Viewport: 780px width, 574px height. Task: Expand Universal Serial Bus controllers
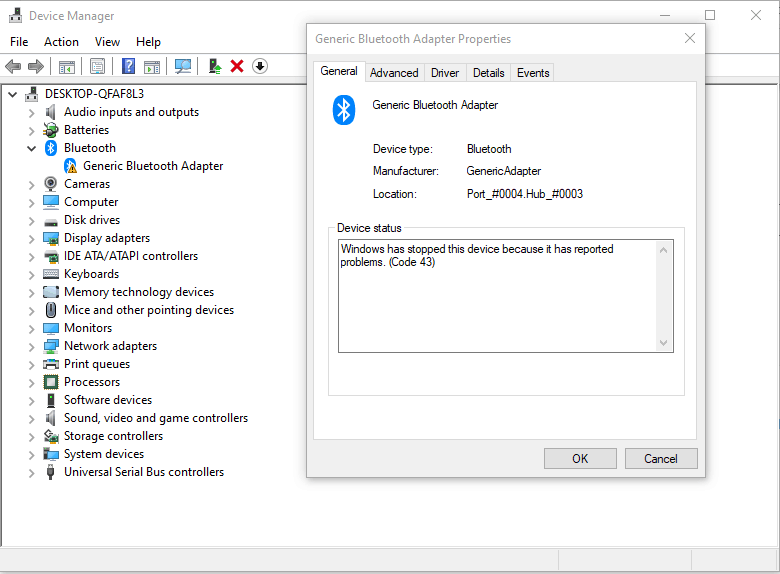pyautogui.click(x=31, y=473)
